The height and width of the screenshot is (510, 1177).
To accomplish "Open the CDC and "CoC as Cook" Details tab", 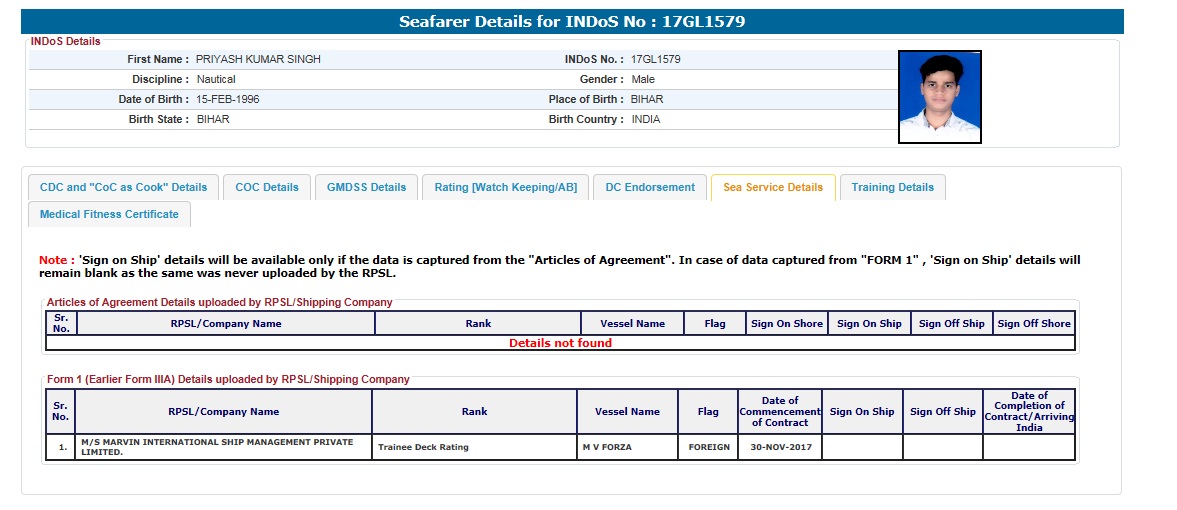I will click(x=123, y=187).
